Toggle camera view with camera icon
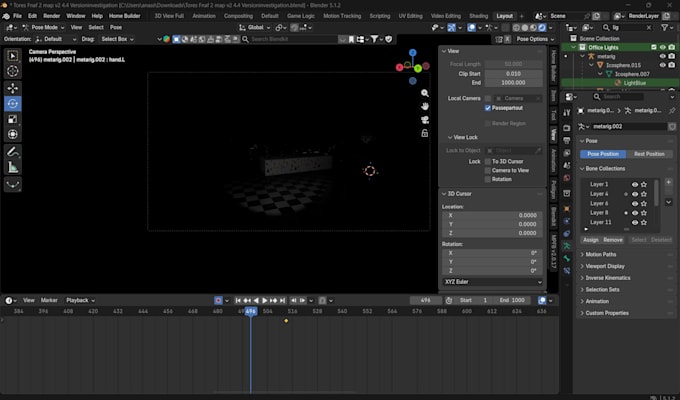Viewport: 680px width, 400px height. pyautogui.click(x=425, y=120)
